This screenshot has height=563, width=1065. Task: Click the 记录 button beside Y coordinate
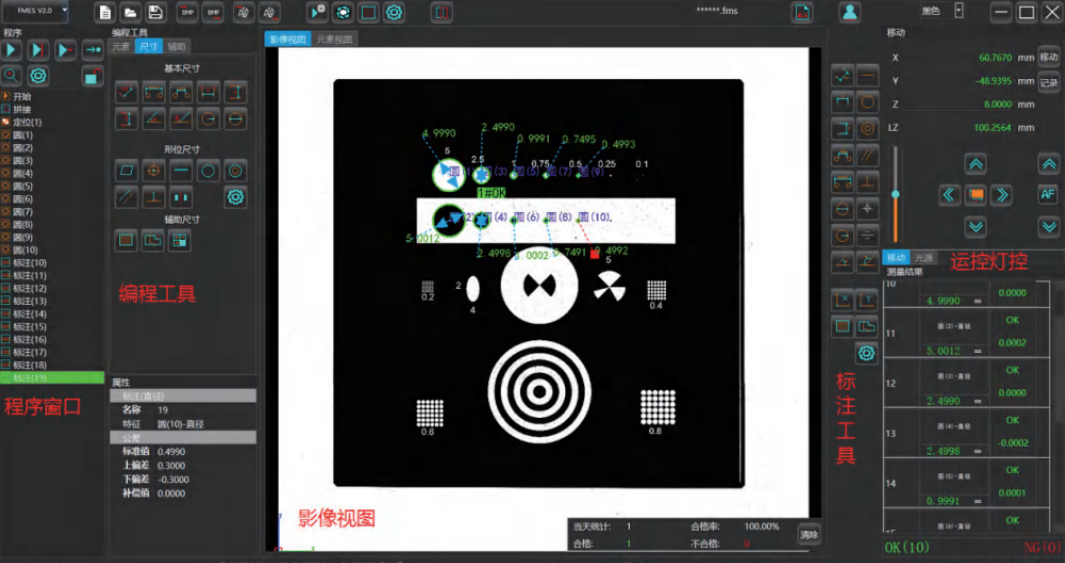1049,82
